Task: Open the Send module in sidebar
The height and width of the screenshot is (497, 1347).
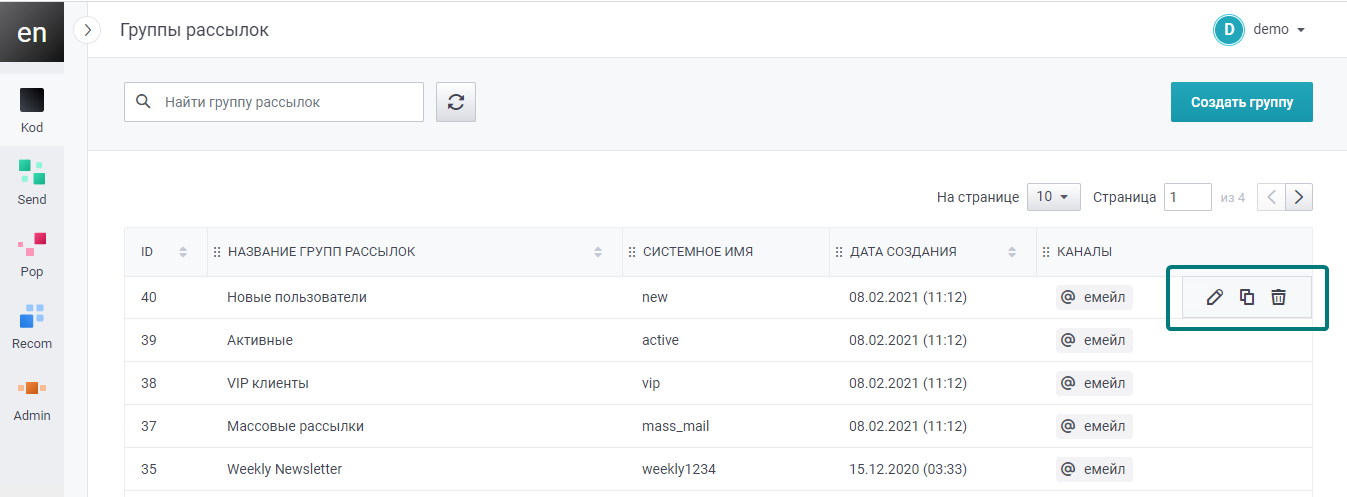Action: tap(32, 182)
